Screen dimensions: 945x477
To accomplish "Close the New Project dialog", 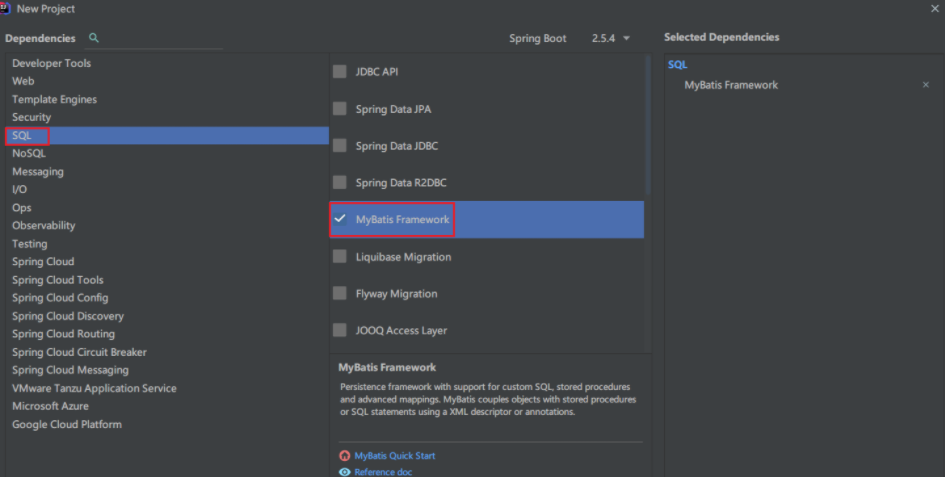I will [933, 8].
